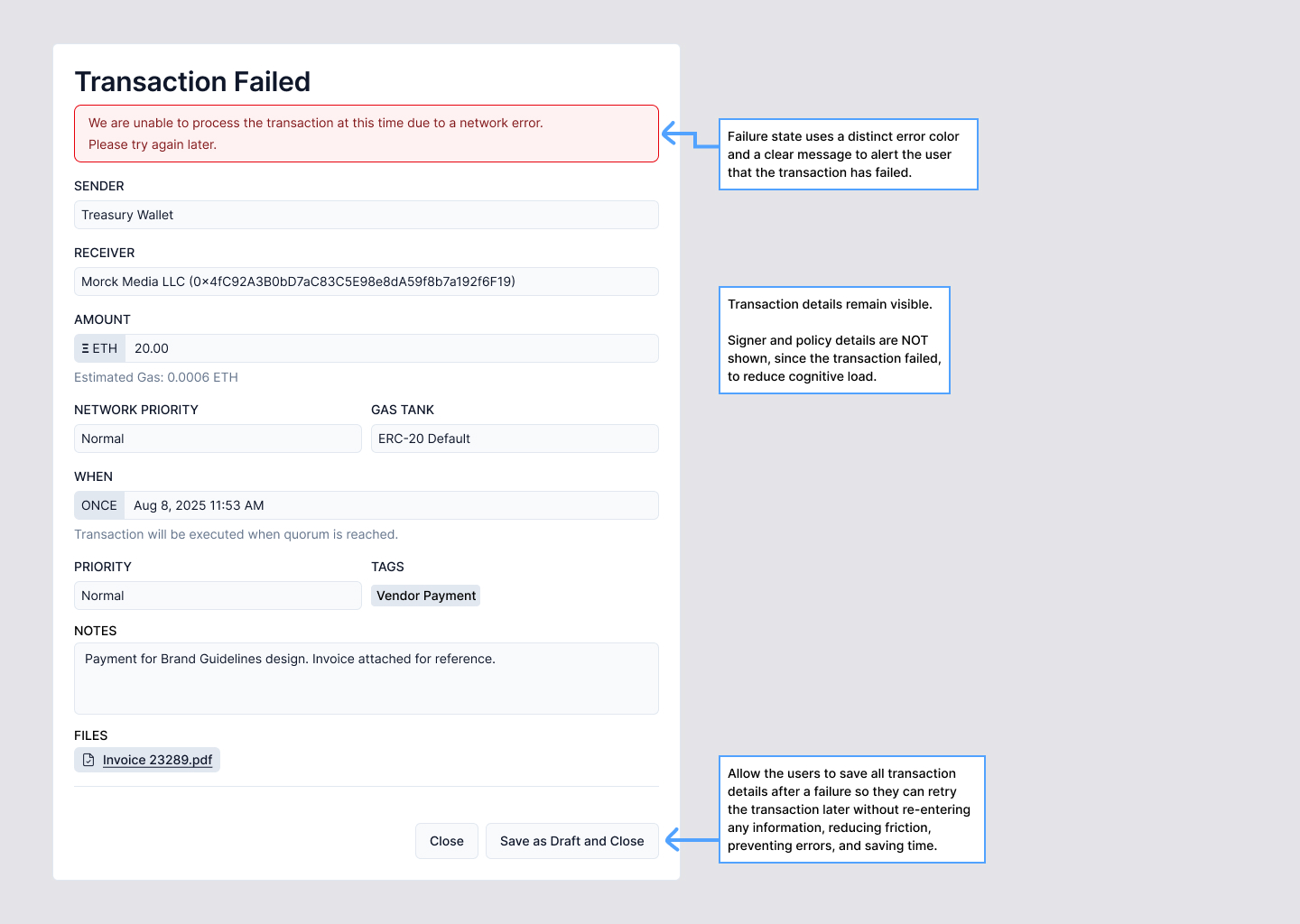This screenshot has width=1300, height=924.
Task: Click the Close button
Action: [446, 841]
